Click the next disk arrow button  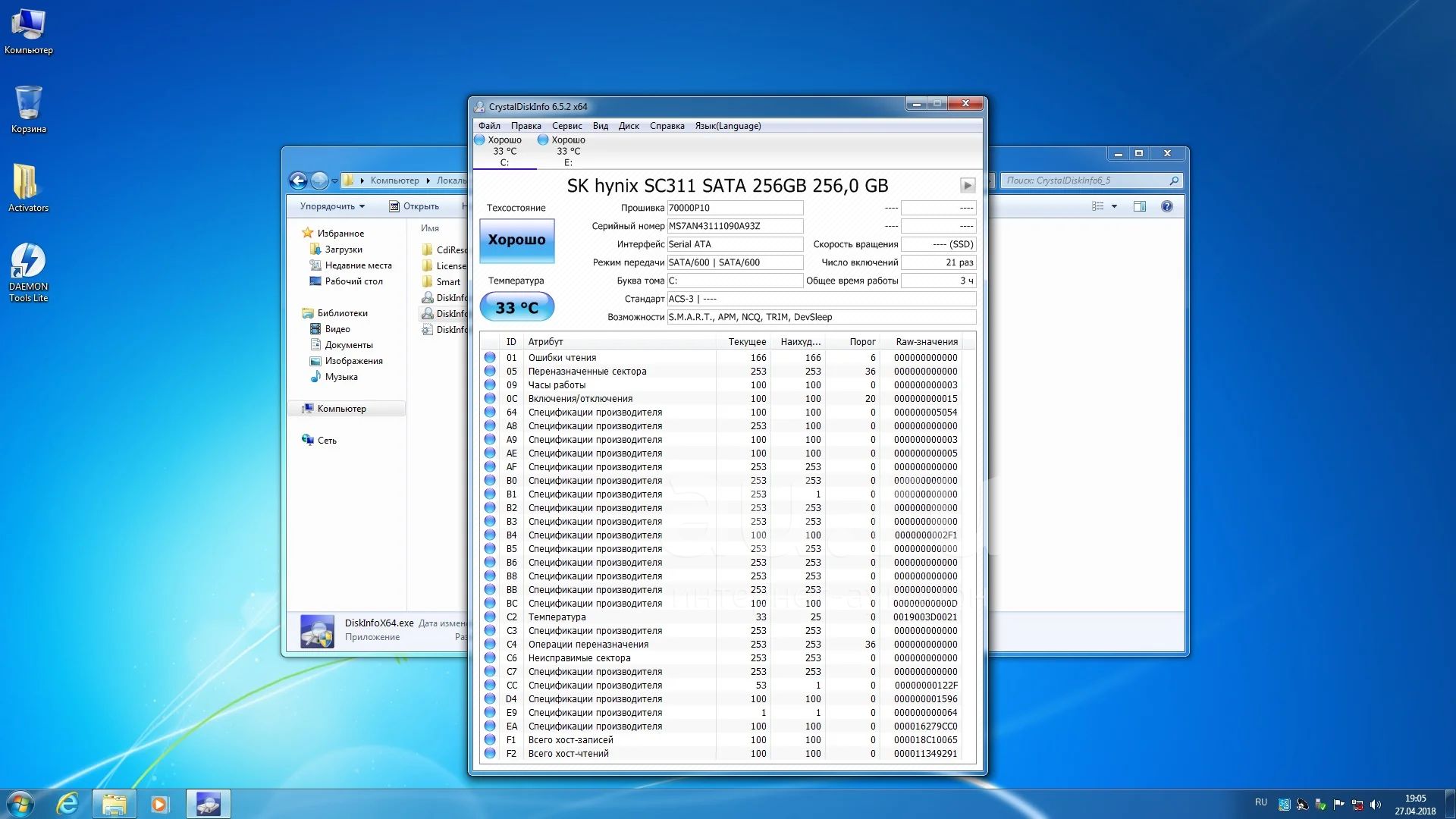coord(967,185)
